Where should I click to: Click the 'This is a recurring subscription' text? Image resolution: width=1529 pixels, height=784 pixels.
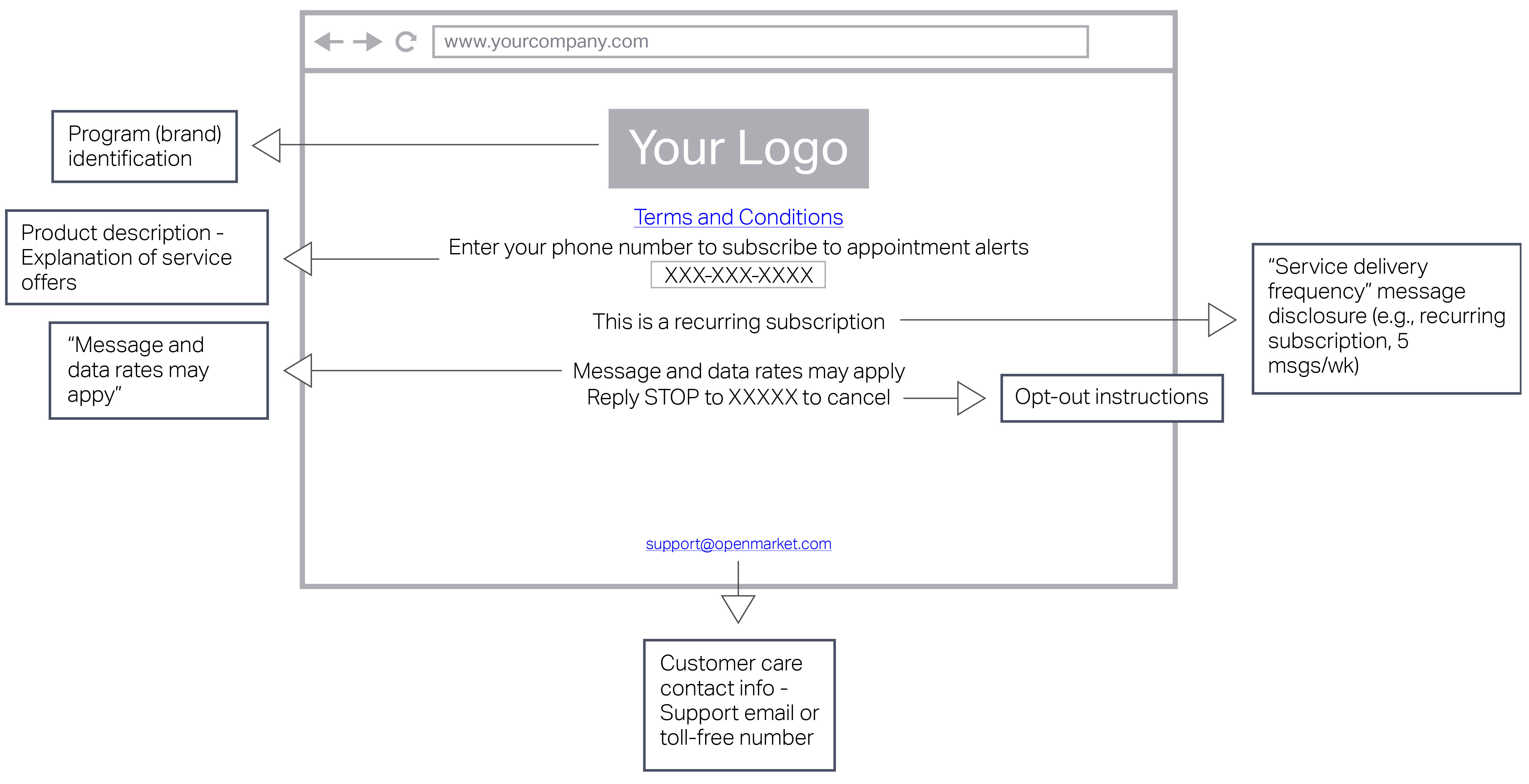tap(738, 322)
